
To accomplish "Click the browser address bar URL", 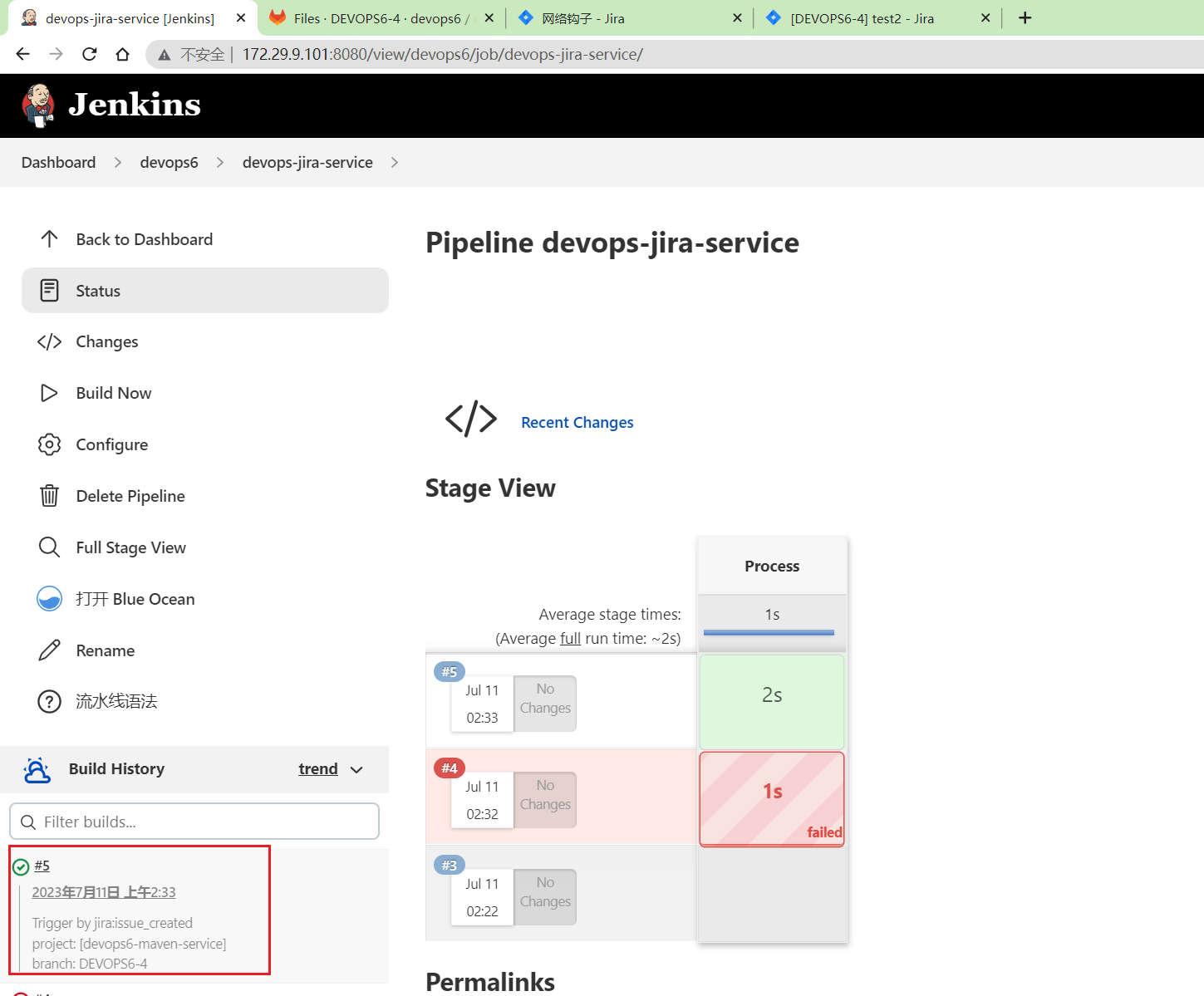I will click(442, 55).
